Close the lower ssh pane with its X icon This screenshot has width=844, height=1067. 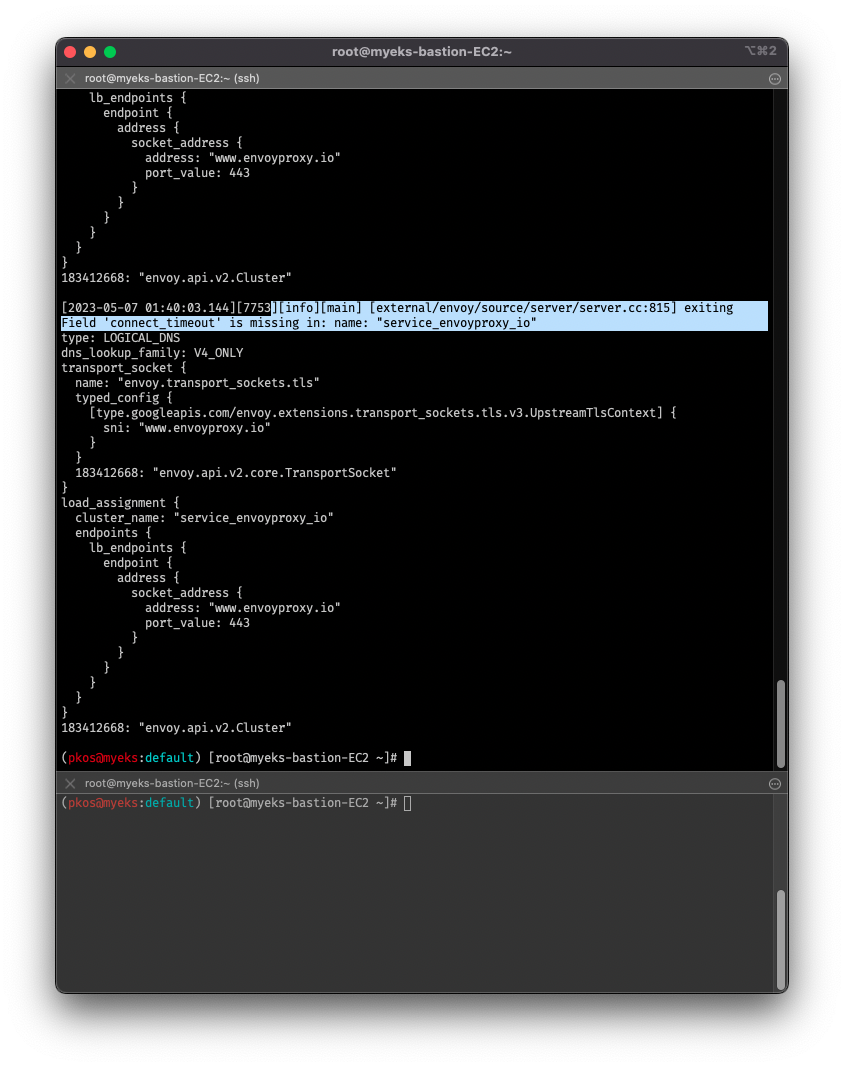click(70, 783)
